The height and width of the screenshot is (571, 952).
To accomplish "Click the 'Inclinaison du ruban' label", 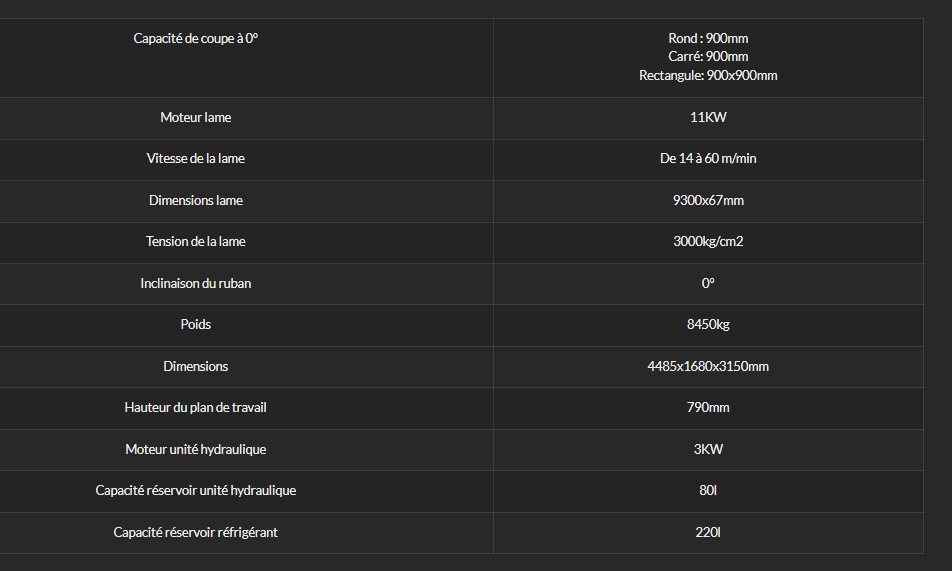I will (x=196, y=284).
